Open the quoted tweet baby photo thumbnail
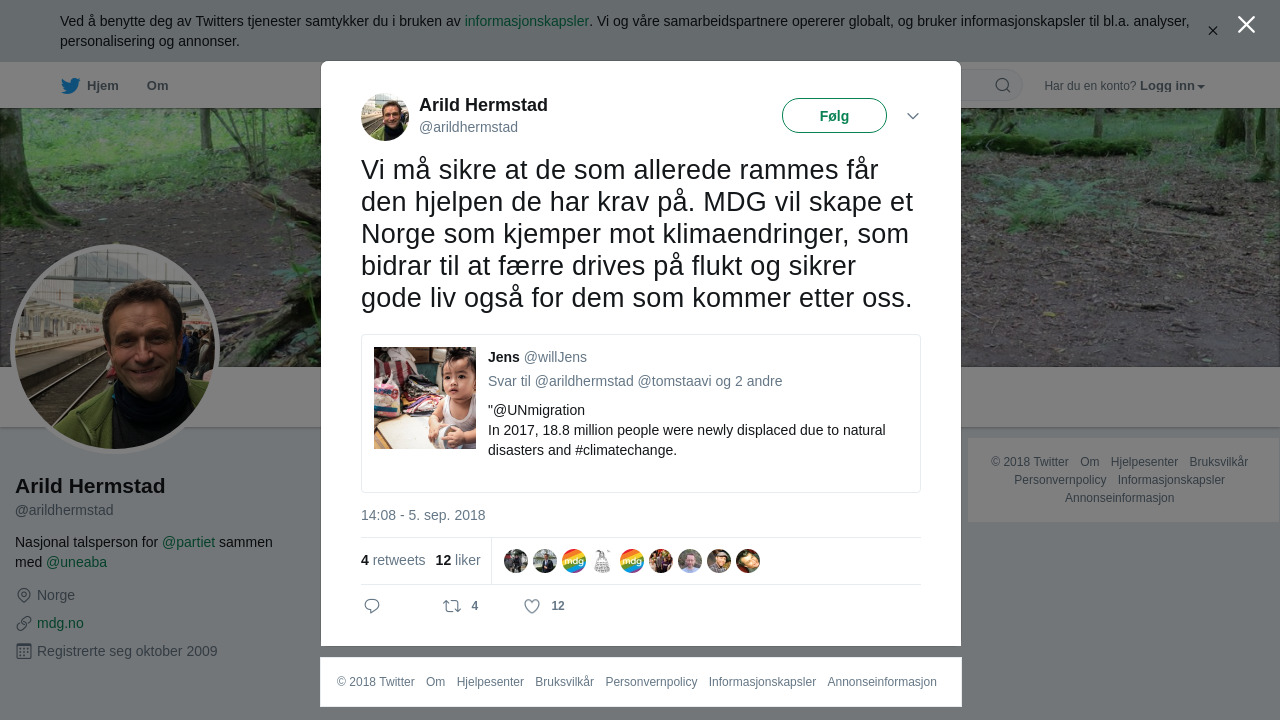 [x=425, y=398]
